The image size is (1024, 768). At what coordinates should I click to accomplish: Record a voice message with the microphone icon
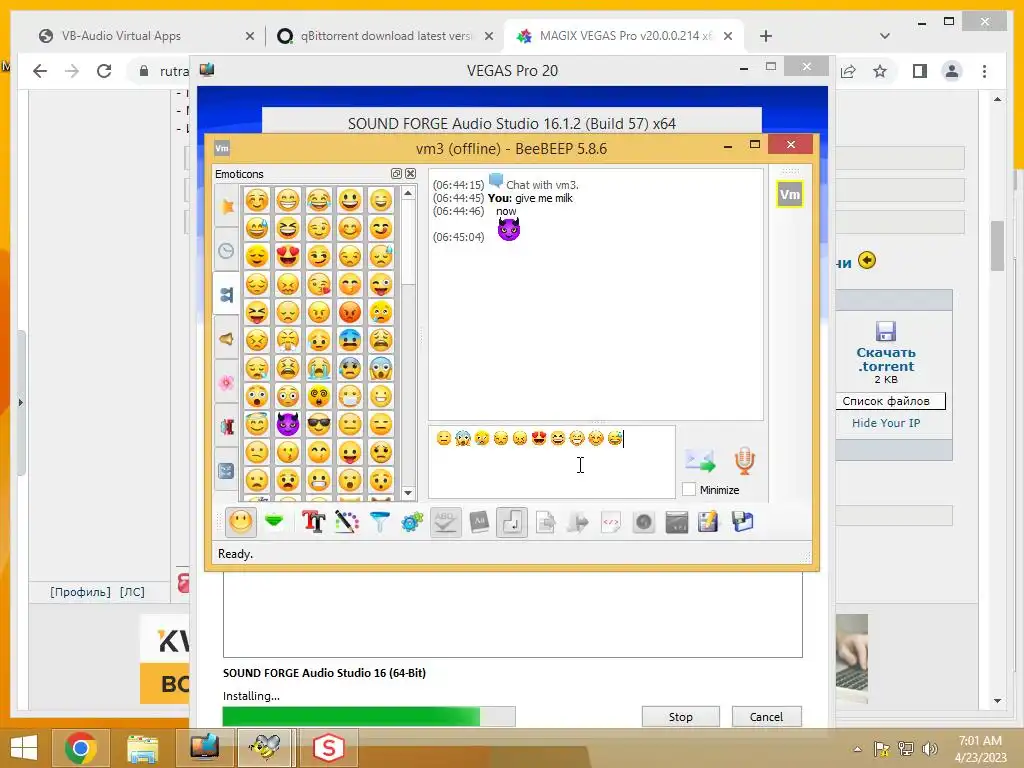(744, 460)
